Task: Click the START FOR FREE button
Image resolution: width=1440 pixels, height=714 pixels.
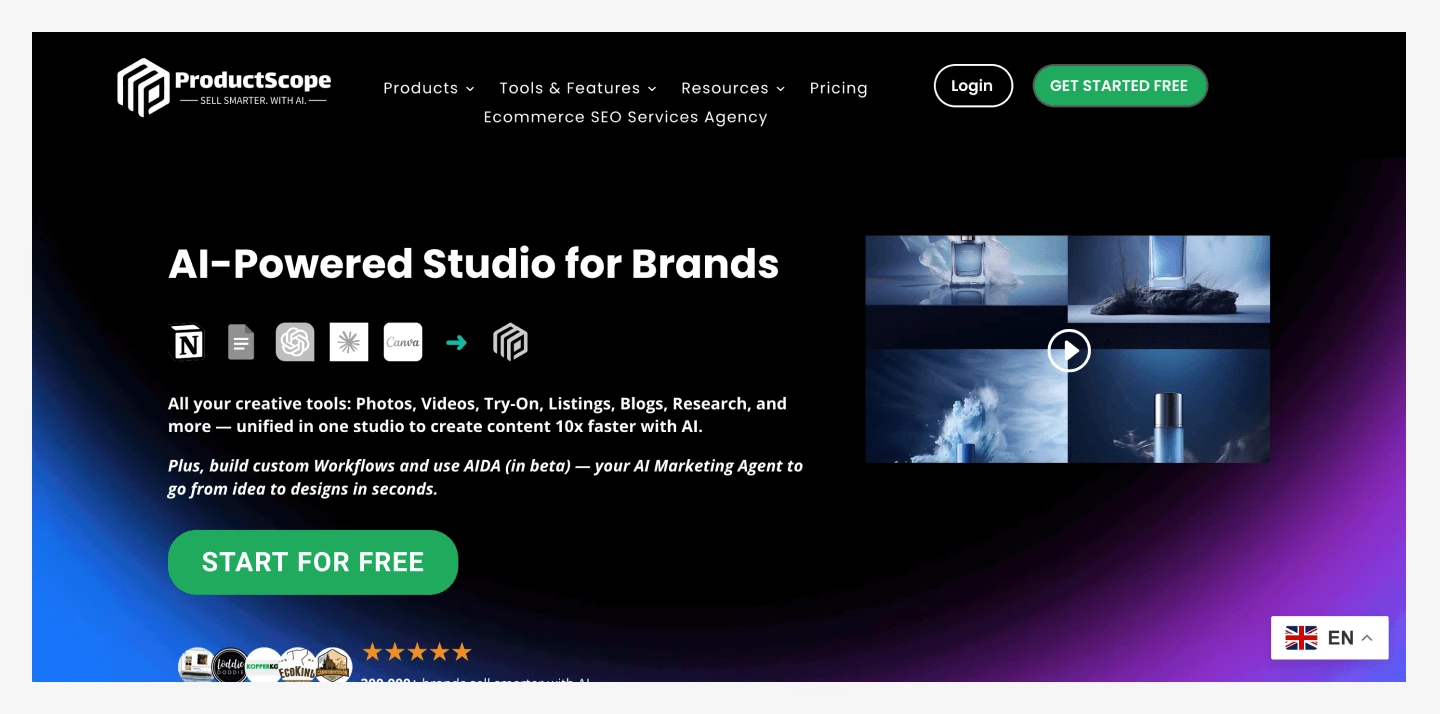Action: 313,562
